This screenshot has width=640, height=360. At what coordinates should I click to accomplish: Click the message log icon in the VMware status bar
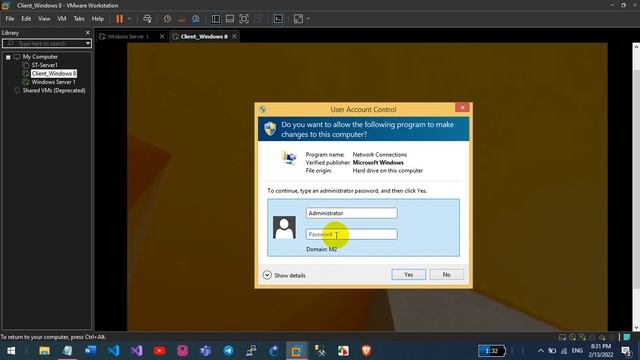pos(627,337)
